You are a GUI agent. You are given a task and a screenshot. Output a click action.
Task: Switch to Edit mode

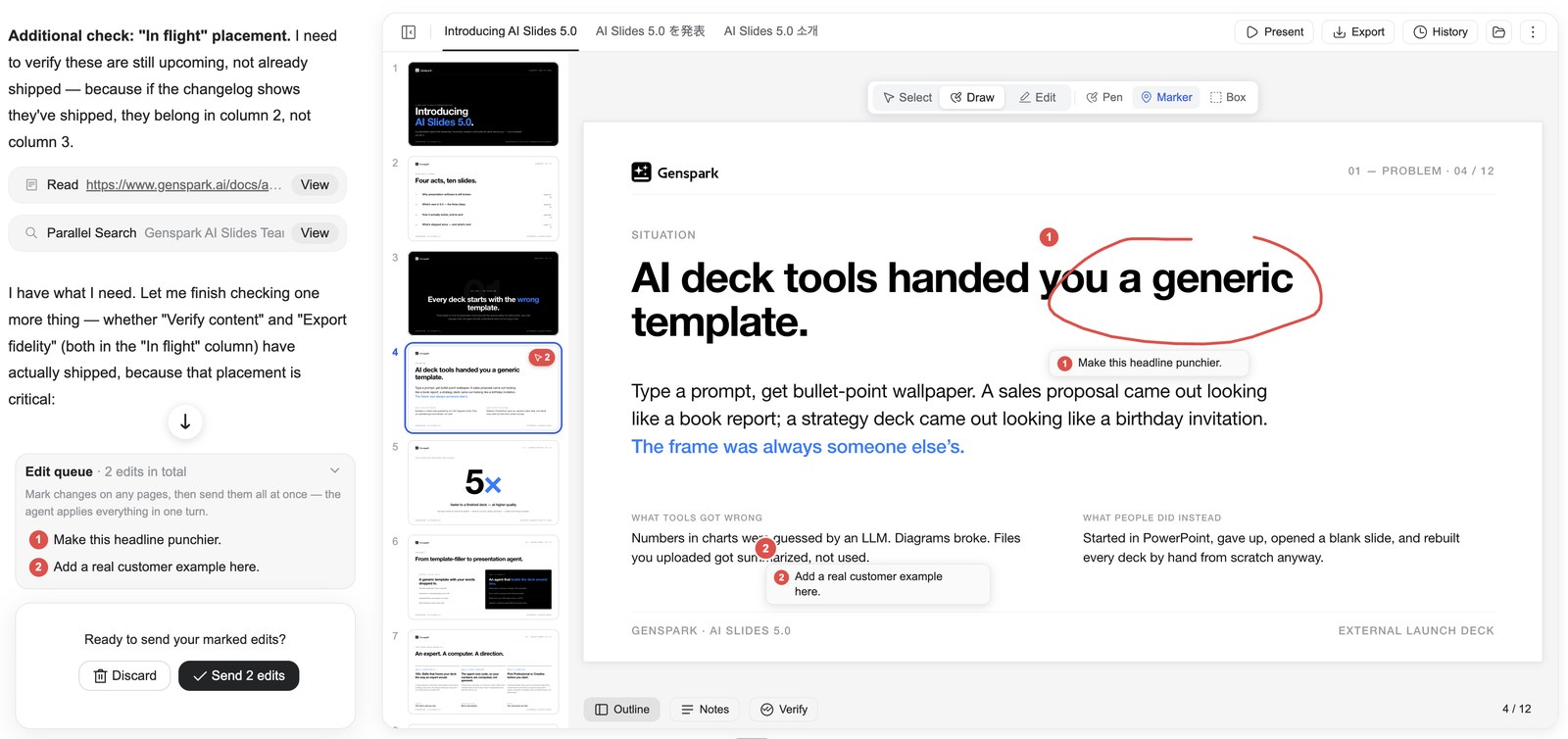[x=1038, y=97]
